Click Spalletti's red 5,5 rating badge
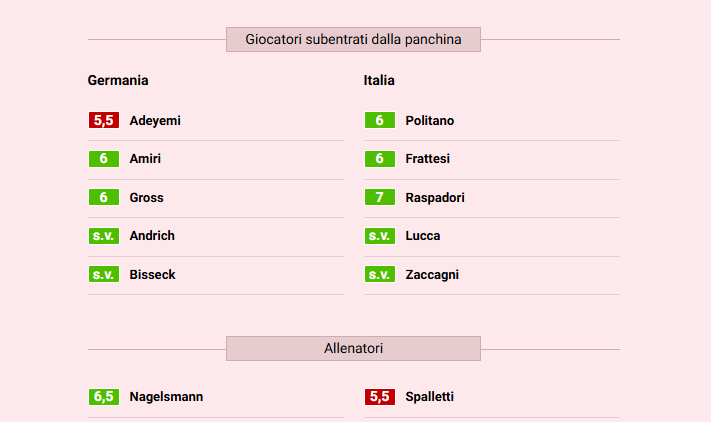Viewport: 711px width, 422px height. 379,397
